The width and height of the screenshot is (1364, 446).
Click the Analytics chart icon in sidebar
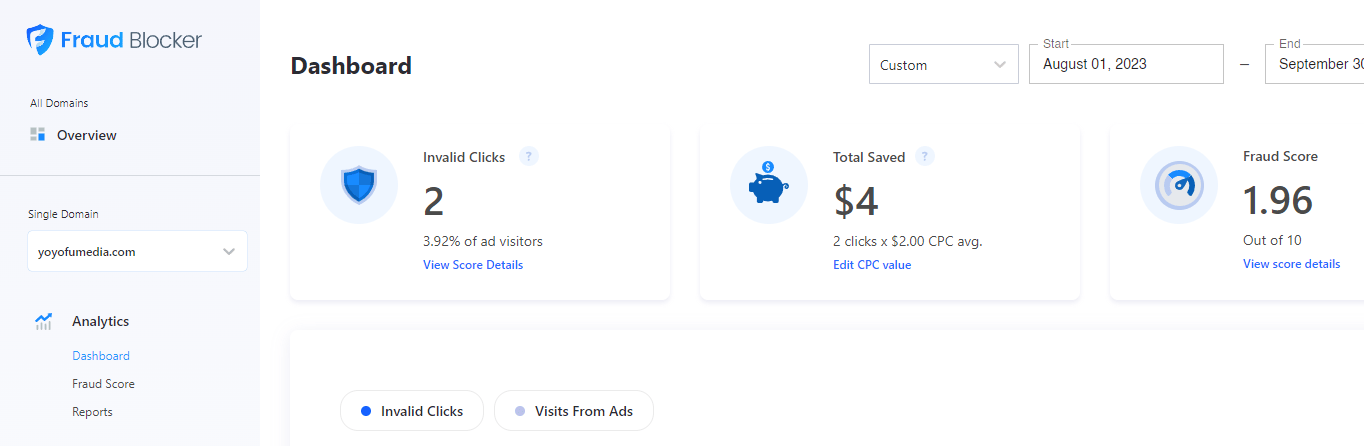coord(43,322)
